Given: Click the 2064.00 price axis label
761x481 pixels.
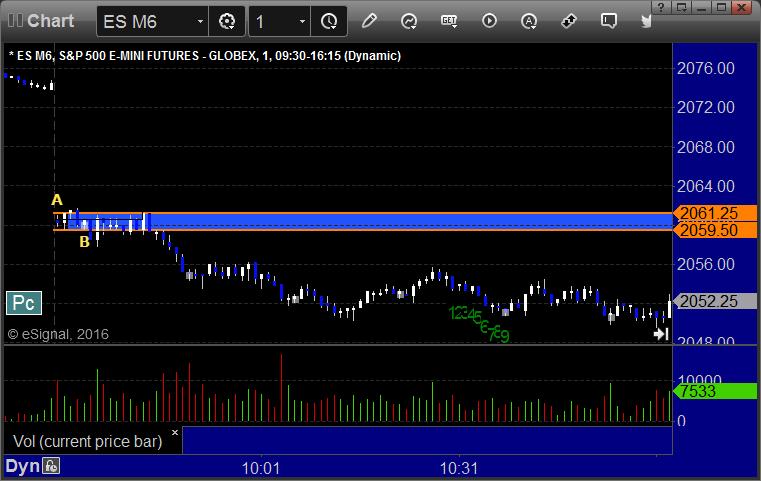Looking at the screenshot, I should pyautogui.click(x=706, y=186).
